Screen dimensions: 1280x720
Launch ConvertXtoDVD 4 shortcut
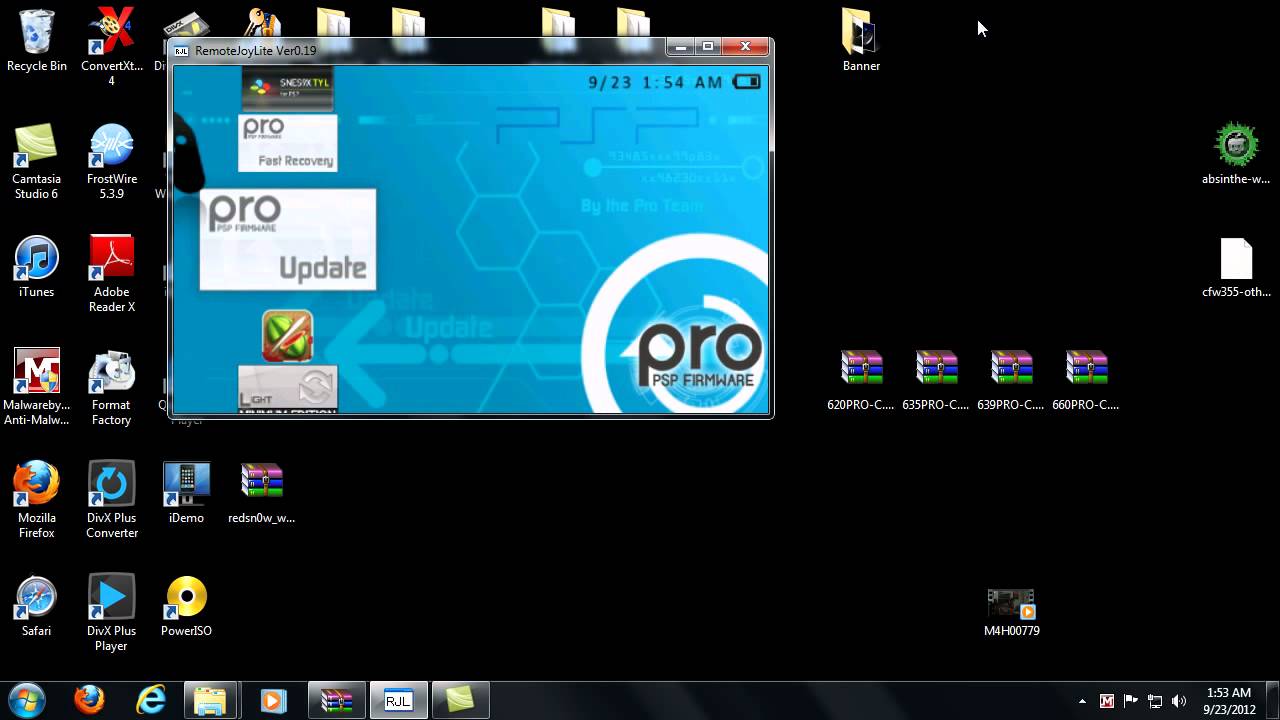111,47
